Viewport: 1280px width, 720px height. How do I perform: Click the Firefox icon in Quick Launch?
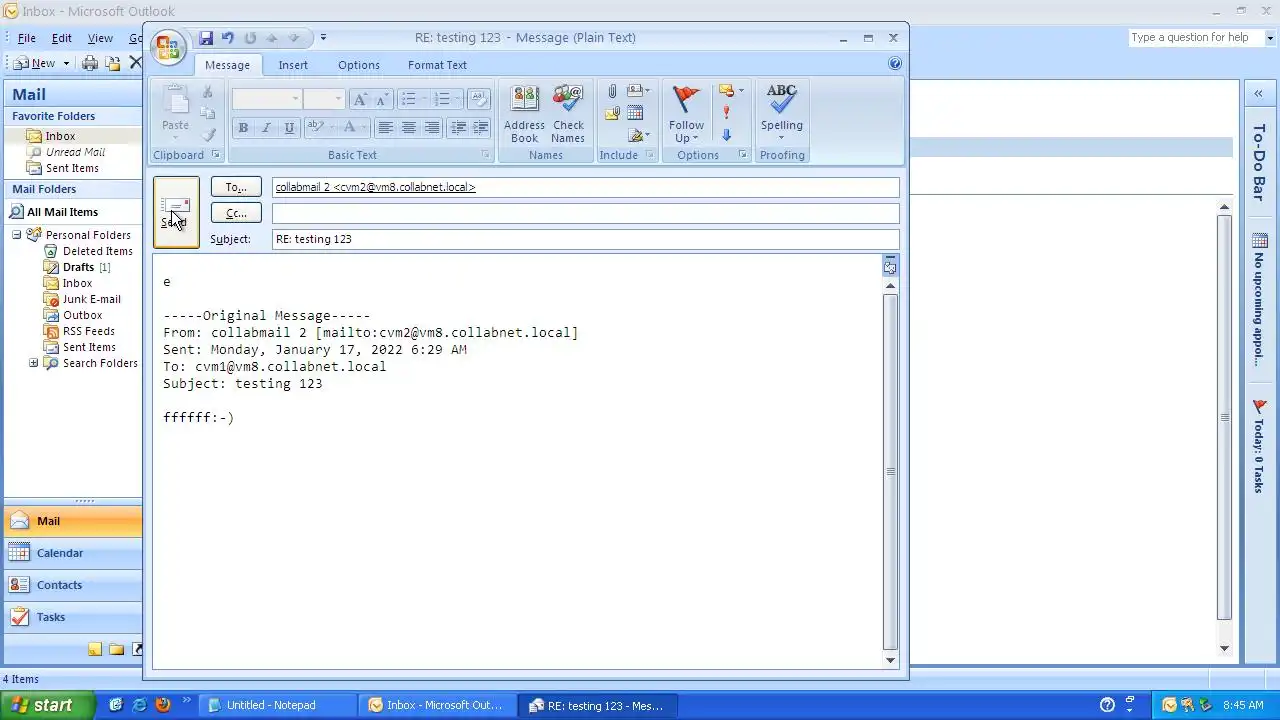[162, 705]
